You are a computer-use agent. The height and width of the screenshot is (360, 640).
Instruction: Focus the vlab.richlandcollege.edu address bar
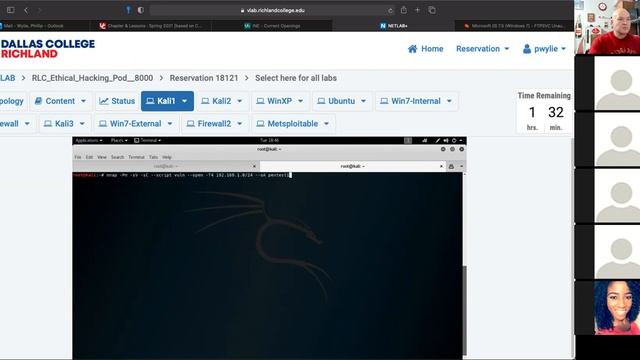click(273, 11)
